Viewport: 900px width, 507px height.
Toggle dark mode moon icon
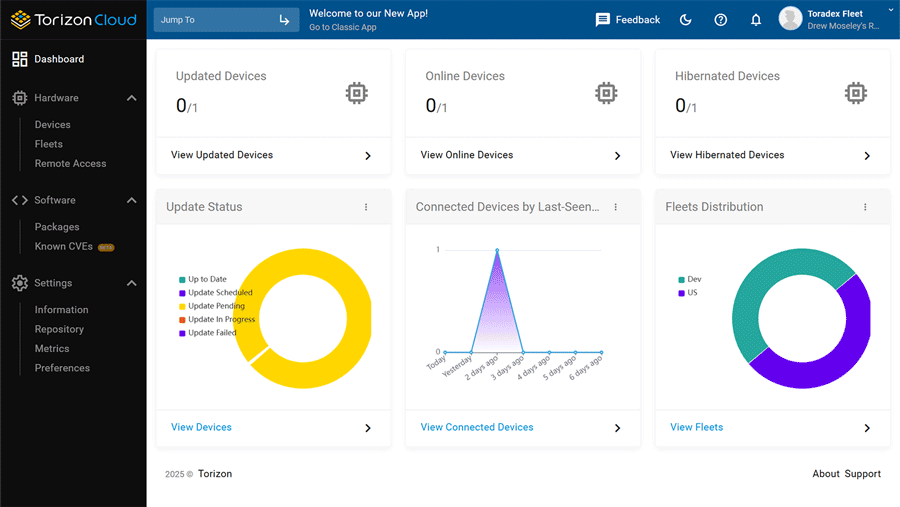[x=685, y=20]
